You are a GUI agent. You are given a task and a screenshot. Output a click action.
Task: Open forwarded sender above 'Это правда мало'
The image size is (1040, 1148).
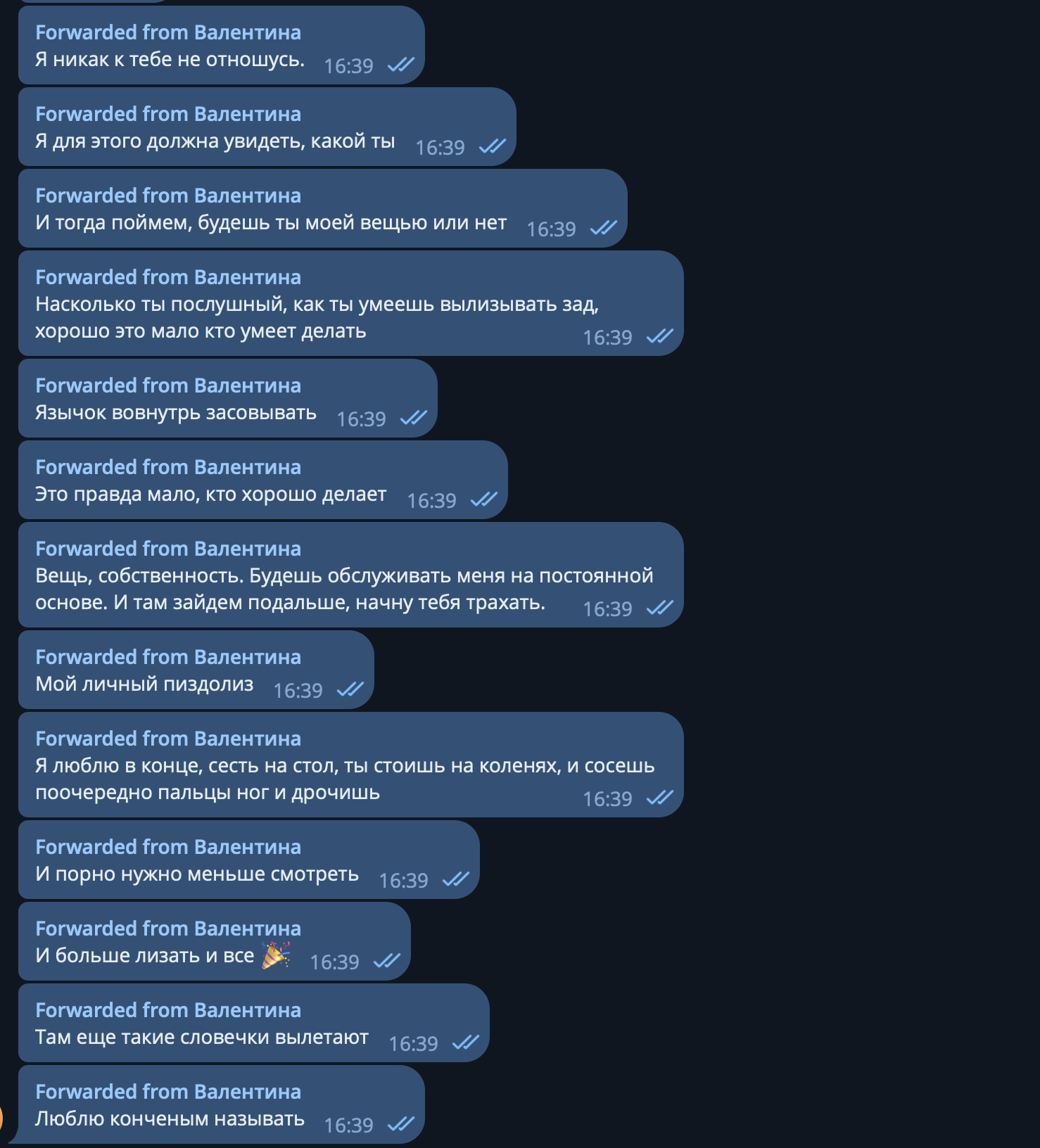pos(168,467)
